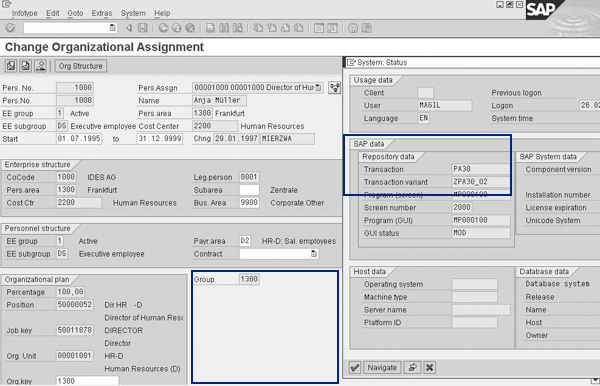Click the Screen number value 2000
Image resolution: width=600 pixels, height=386 pixels.
pyautogui.click(x=462, y=207)
